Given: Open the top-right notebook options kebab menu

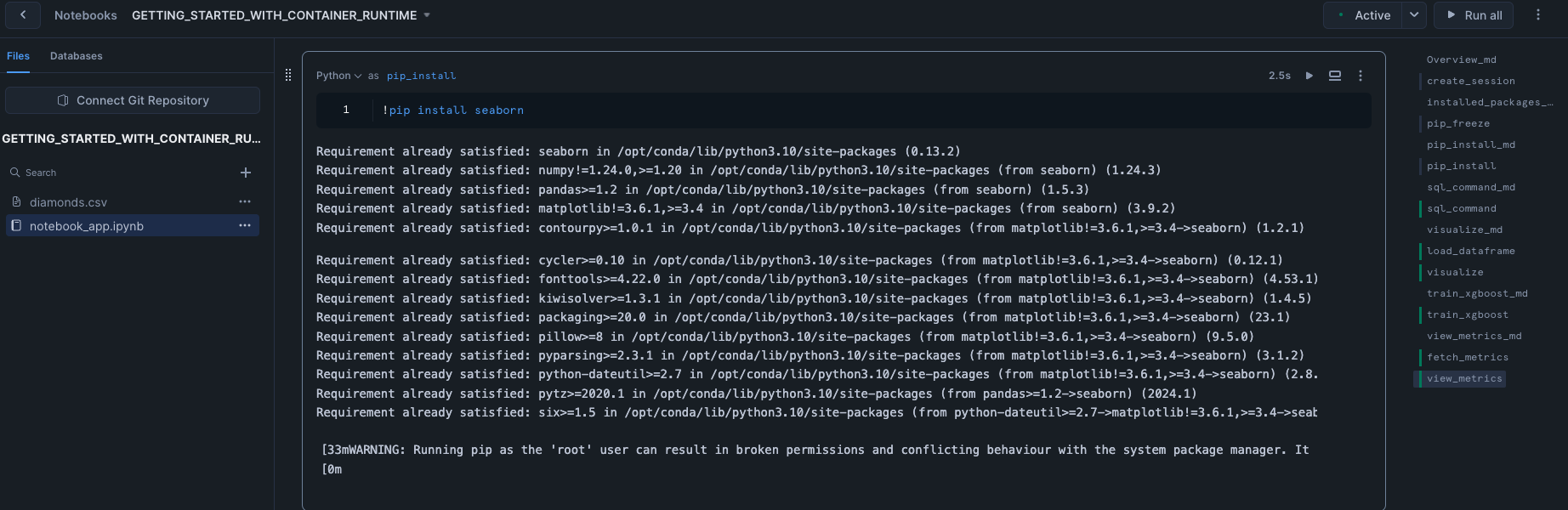Looking at the screenshot, I should coord(1538,15).
